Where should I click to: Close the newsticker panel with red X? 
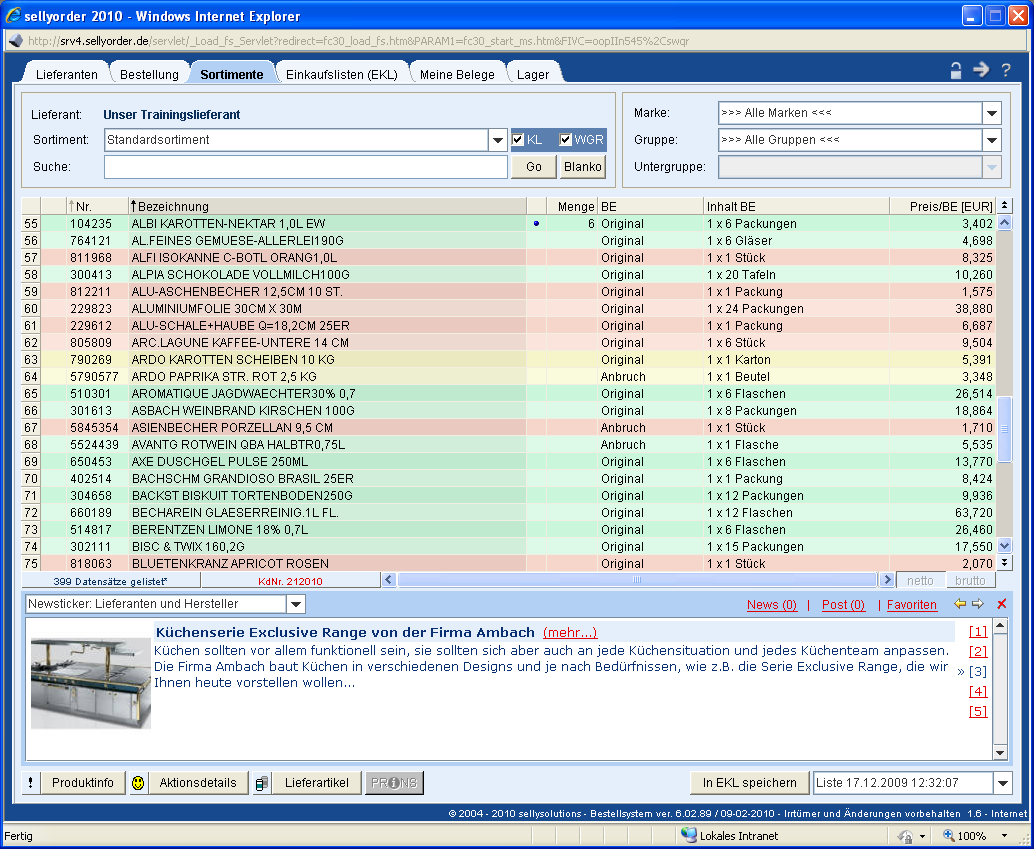coord(1001,604)
